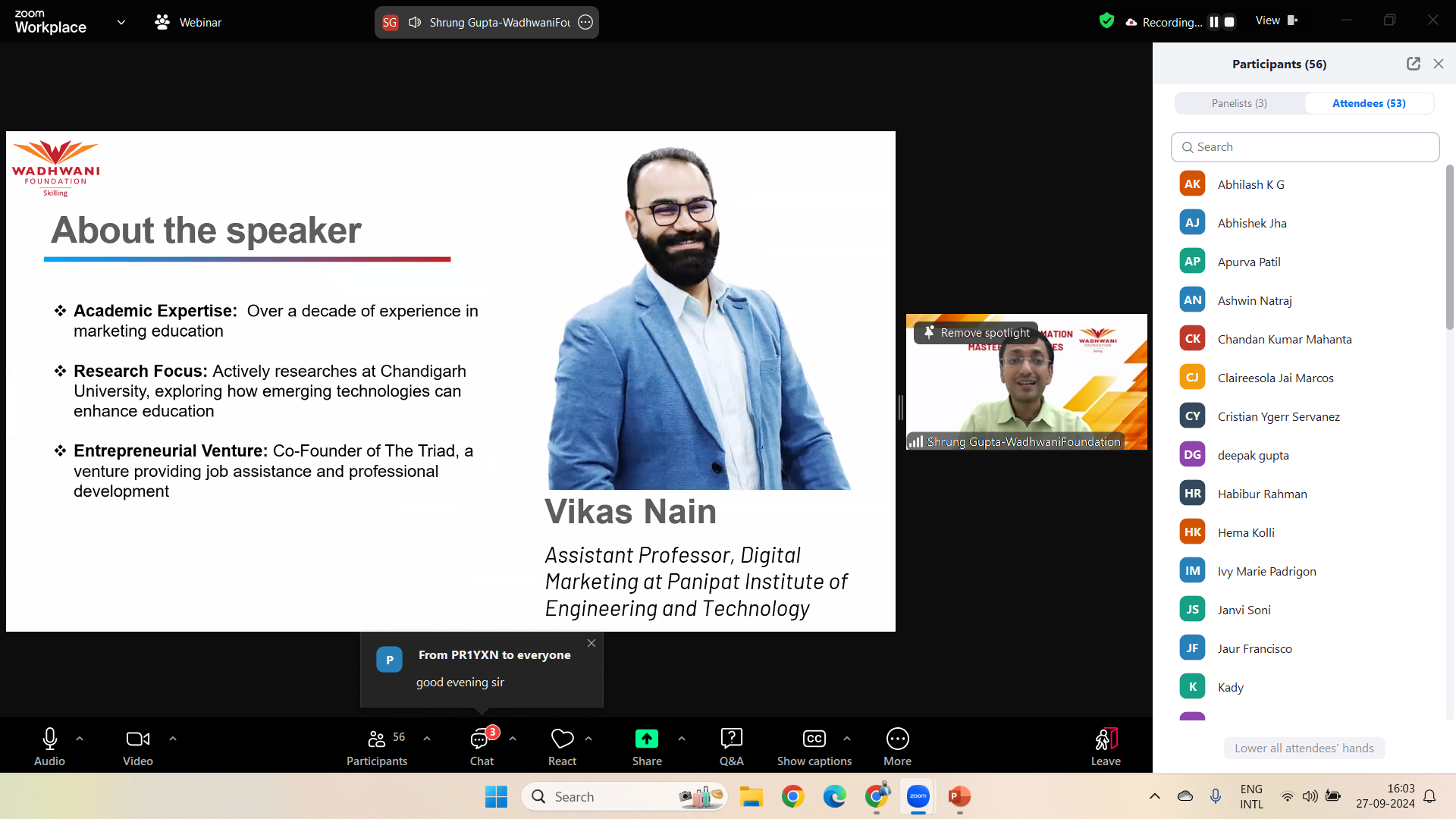Click the More options ellipsis icon
The height and width of the screenshot is (819, 1456).
[x=897, y=739]
